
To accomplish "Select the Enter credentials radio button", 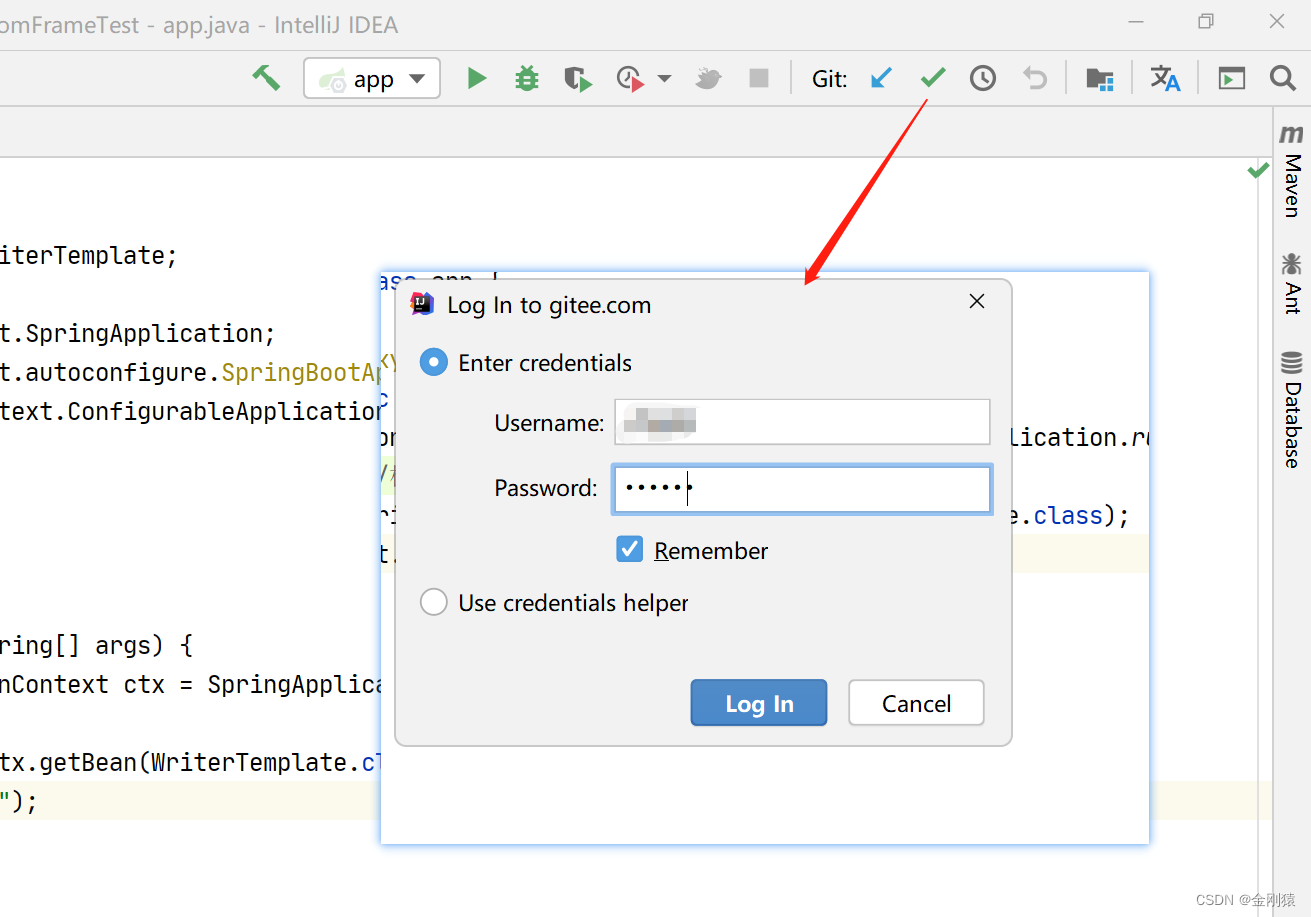I will 434,362.
